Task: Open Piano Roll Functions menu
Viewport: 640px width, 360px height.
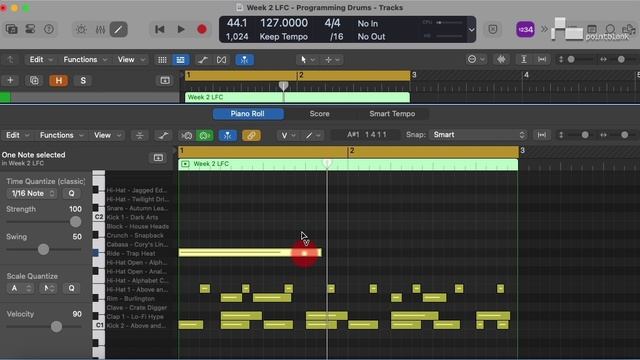Action: pos(61,135)
